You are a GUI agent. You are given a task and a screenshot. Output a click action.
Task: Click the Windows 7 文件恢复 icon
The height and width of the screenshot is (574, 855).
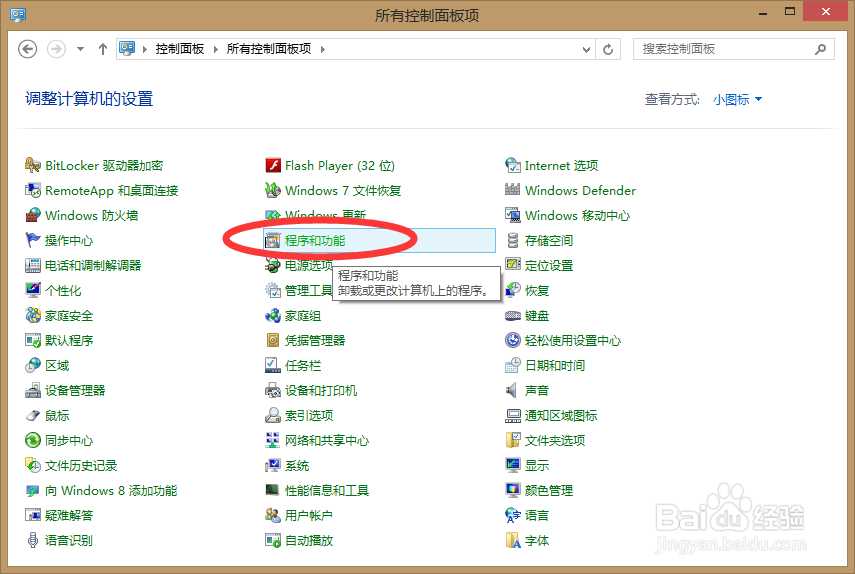273,190
